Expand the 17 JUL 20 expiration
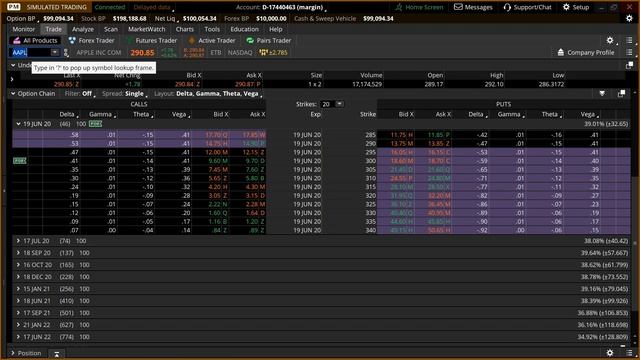 [x=18, y=241]
